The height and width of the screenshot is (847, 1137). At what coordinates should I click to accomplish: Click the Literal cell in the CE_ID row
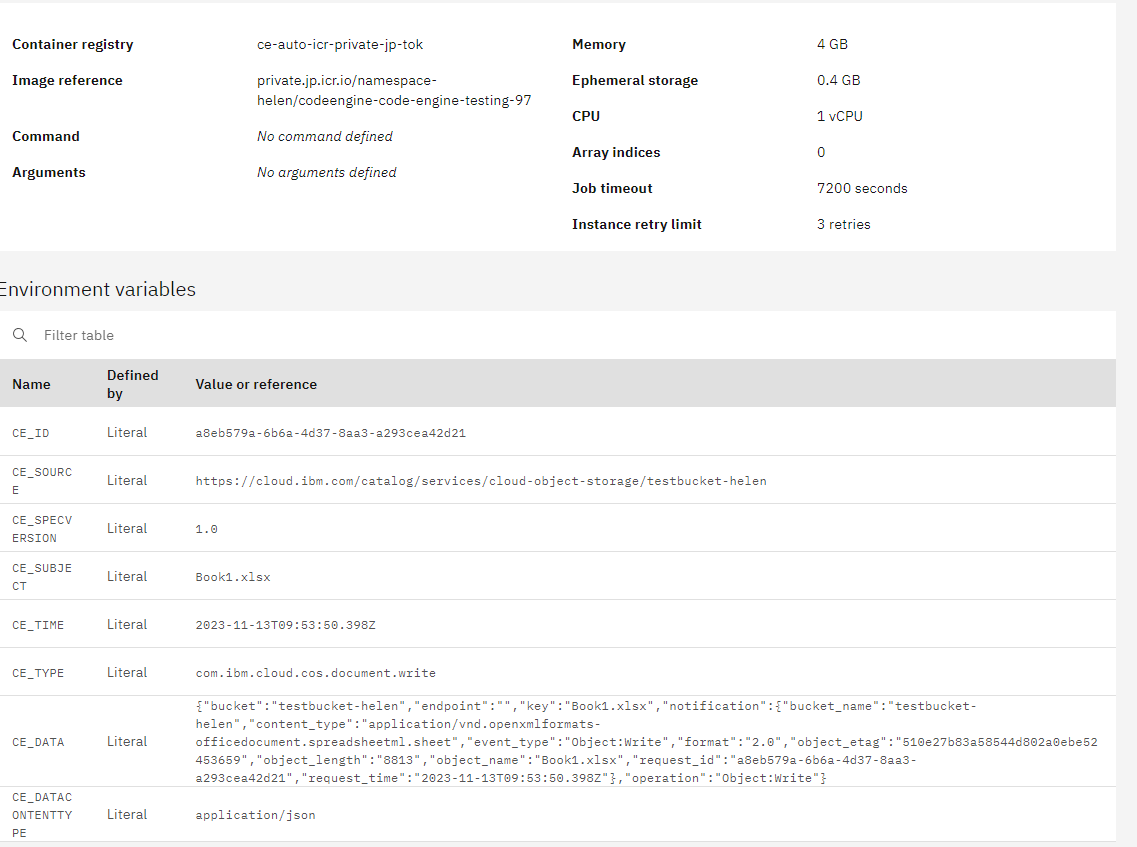pos(127,432)
